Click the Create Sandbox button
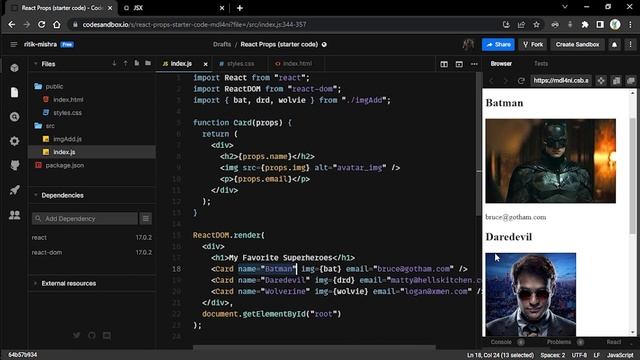 (578, 44)
